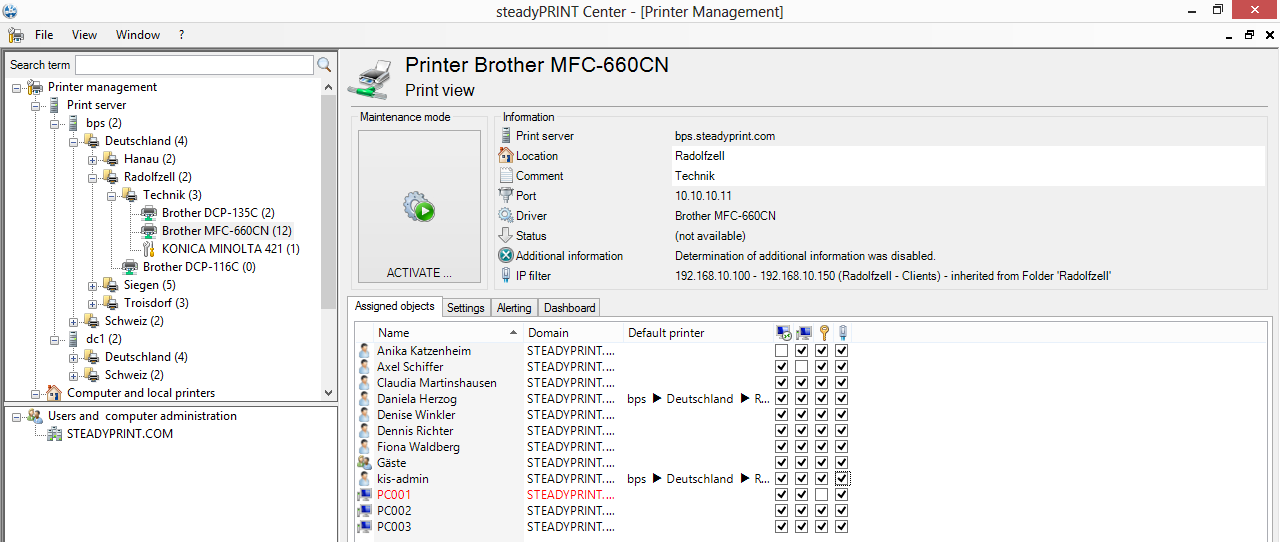Click the Print server node icon
This screenshot has width=1280, height=542.
pyautogui.click(x=54, y=105)
